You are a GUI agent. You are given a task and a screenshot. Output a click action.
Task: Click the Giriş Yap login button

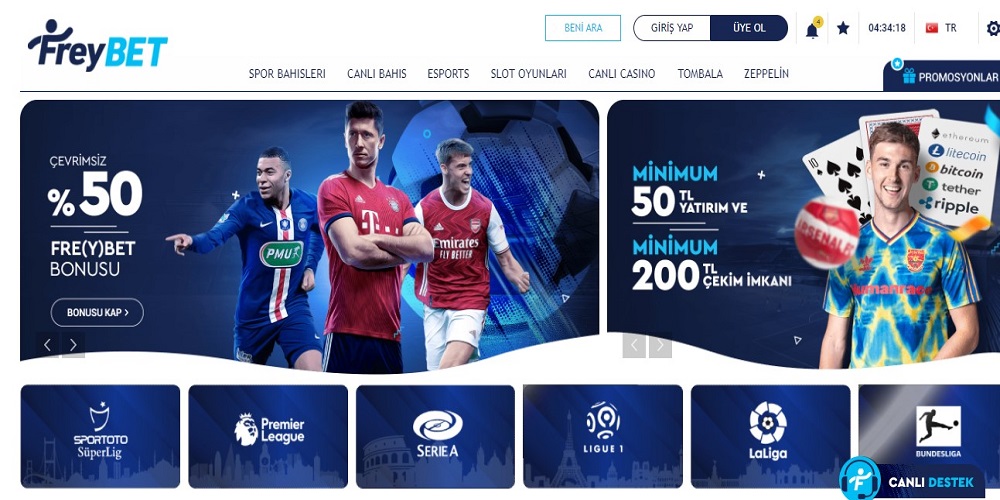point(672,28)
